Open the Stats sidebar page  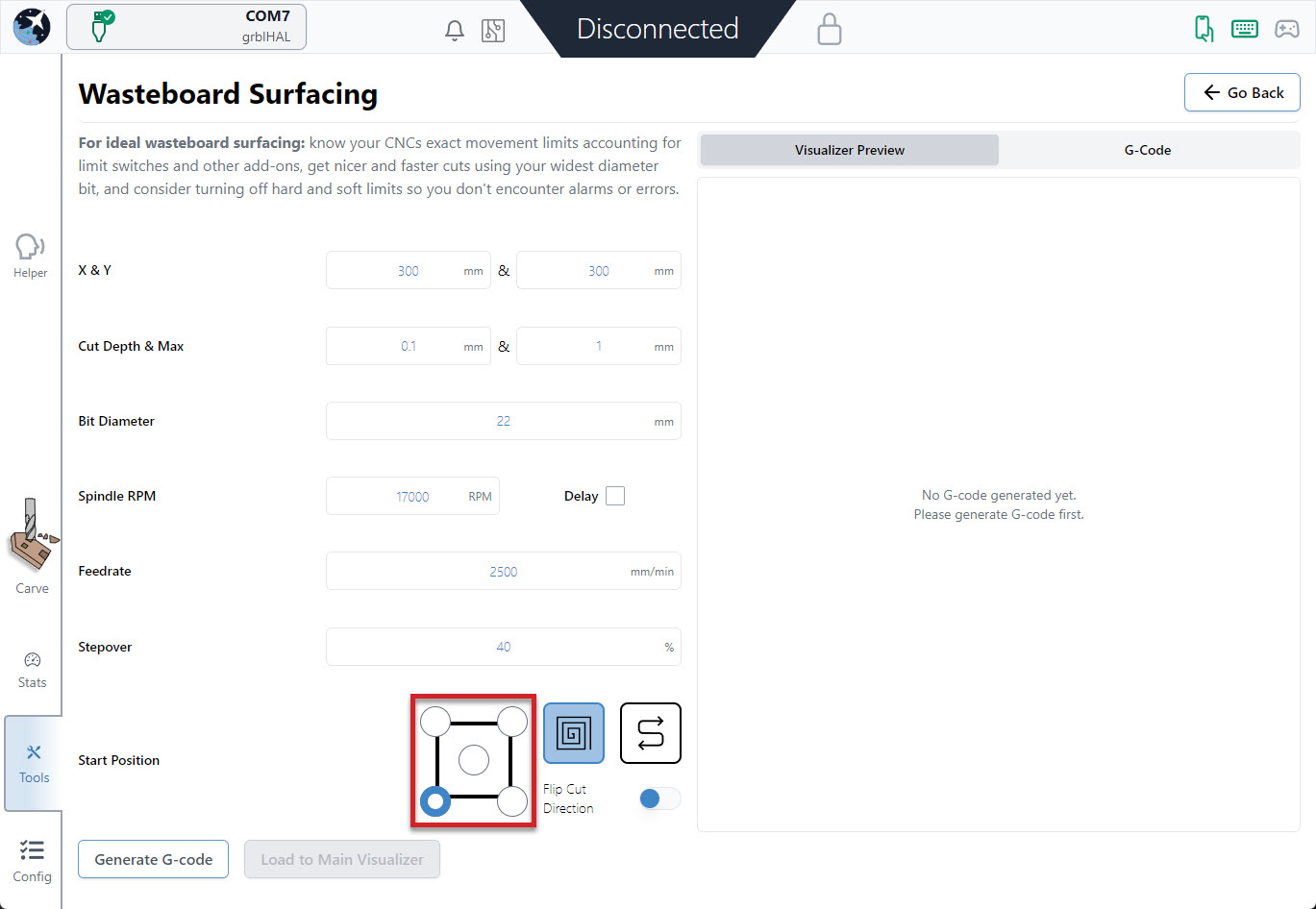click(x=32, y=670)
